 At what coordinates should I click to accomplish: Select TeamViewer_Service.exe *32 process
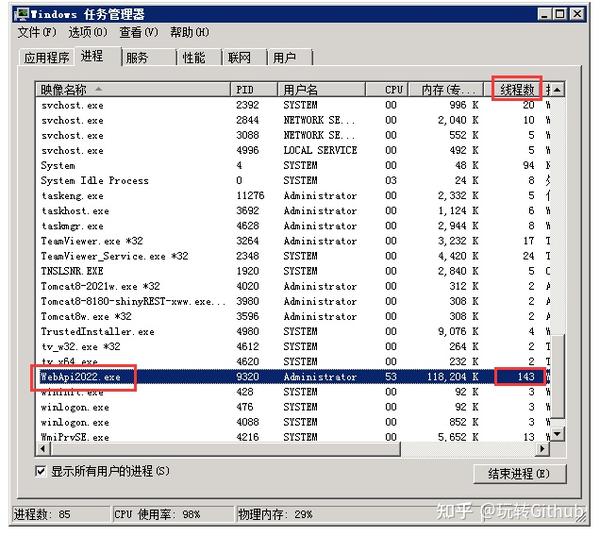pos(292,256)
